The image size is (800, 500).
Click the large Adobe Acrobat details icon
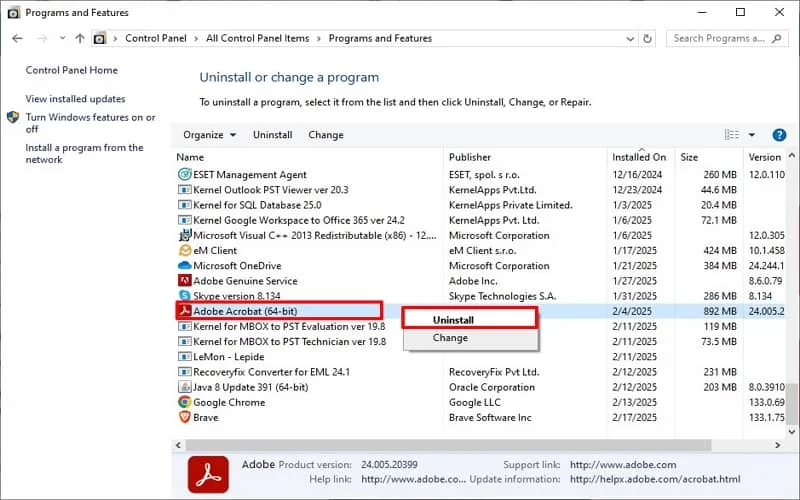pyautogui.click(x=208, y=474)
